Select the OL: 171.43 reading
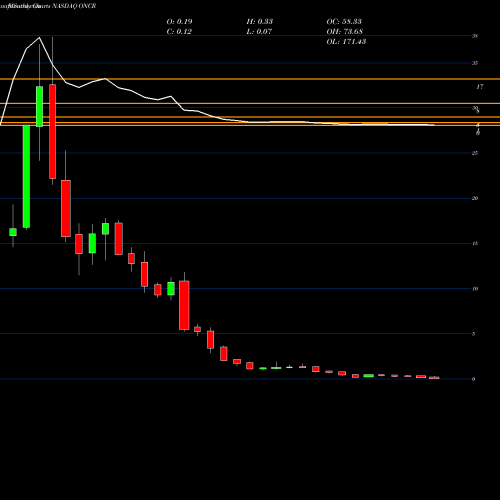 tap(346, 41)
